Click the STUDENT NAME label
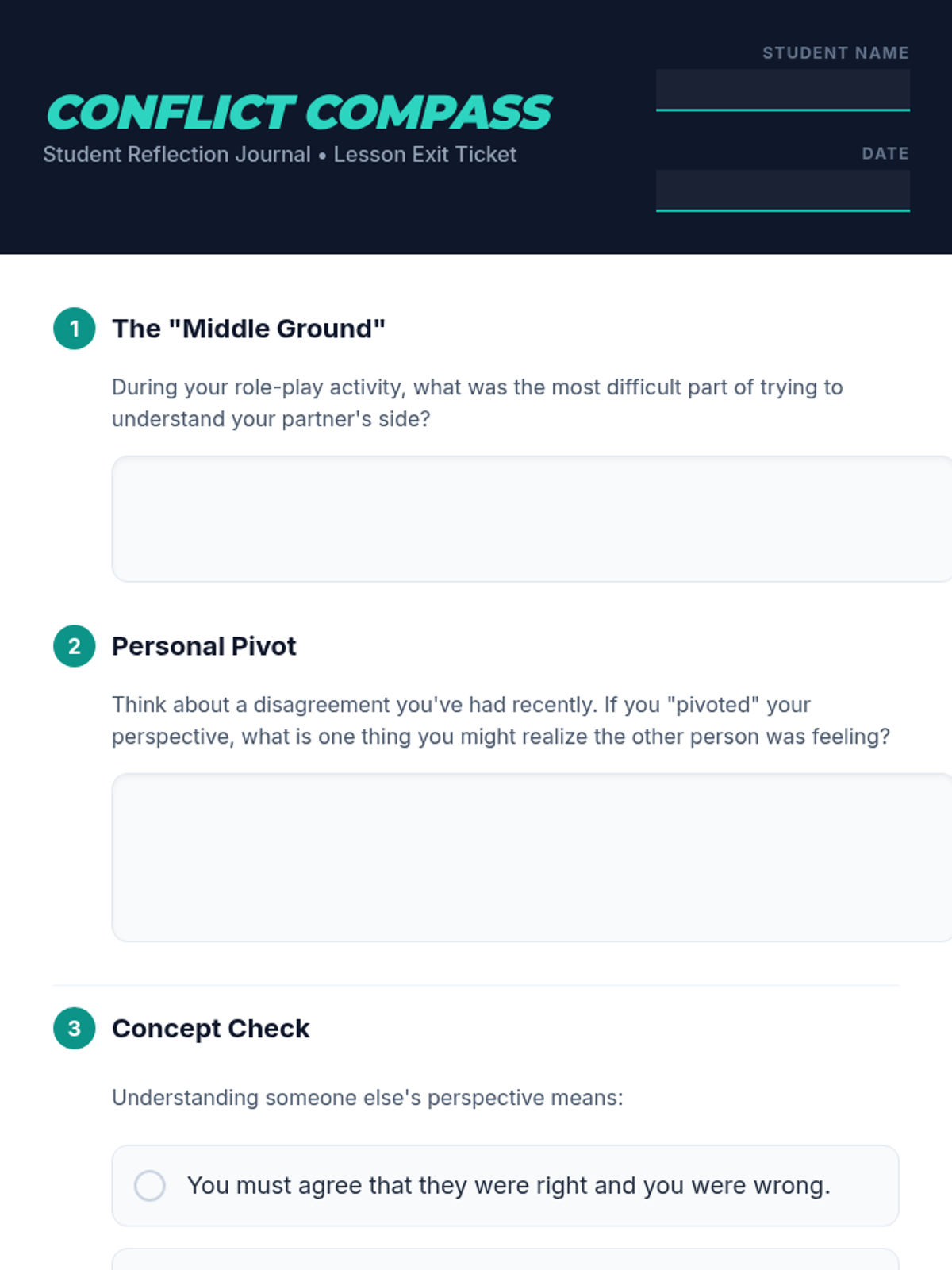The width and height of the screenshot is (952, 1270). (x=835, y=53)
